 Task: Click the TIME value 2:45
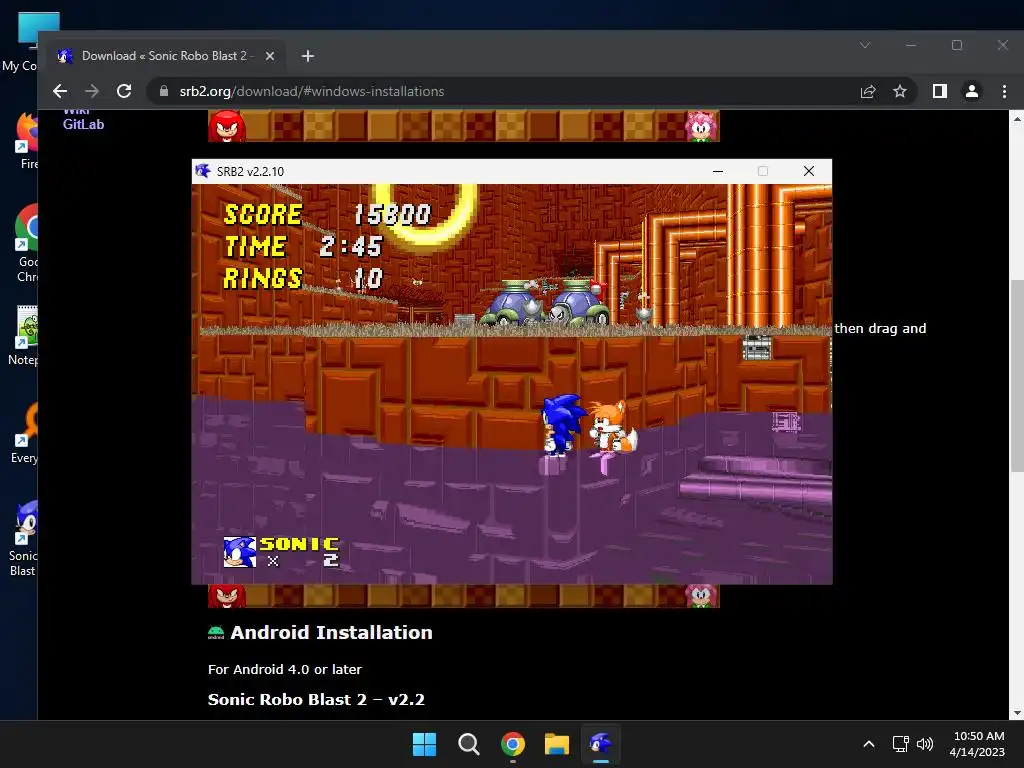[x=351, y=247]
